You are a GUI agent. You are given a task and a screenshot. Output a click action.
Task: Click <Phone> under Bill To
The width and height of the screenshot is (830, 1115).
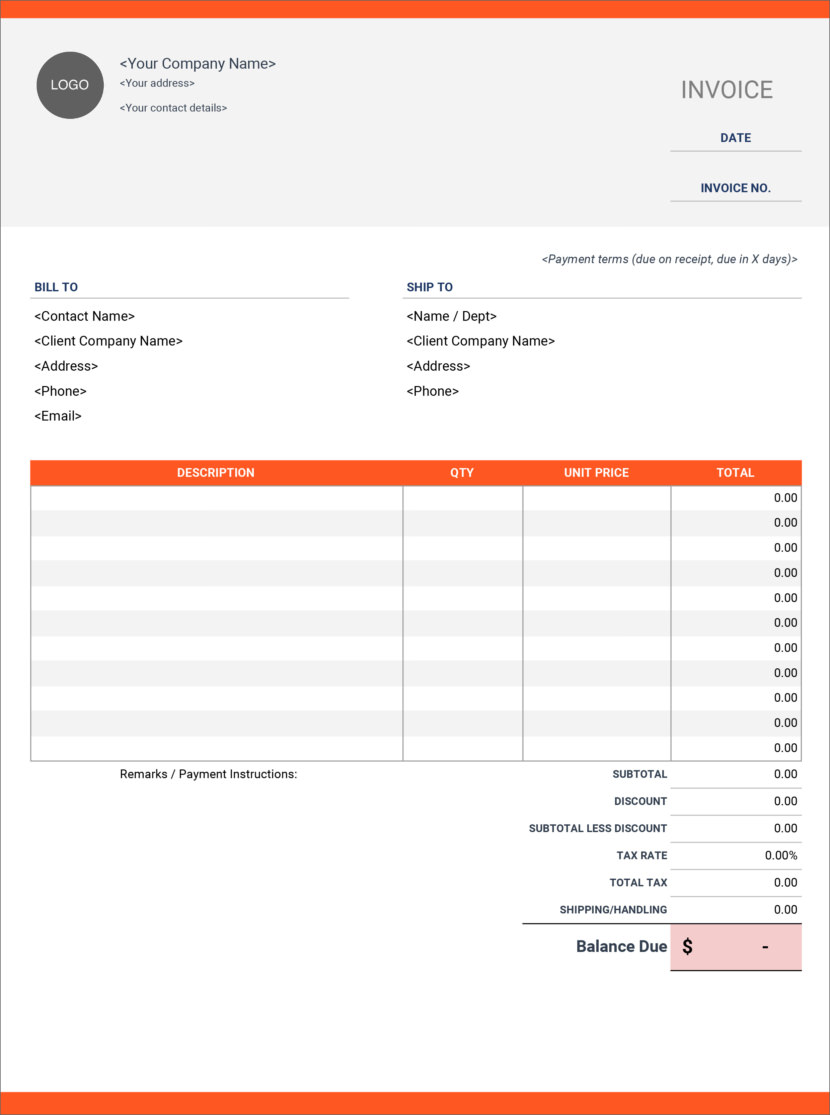tap(60, 391)
